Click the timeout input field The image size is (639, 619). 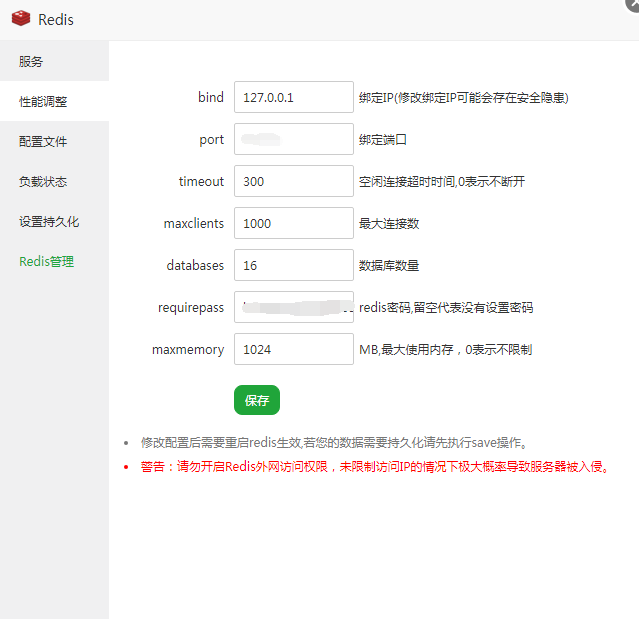[293, 181]
